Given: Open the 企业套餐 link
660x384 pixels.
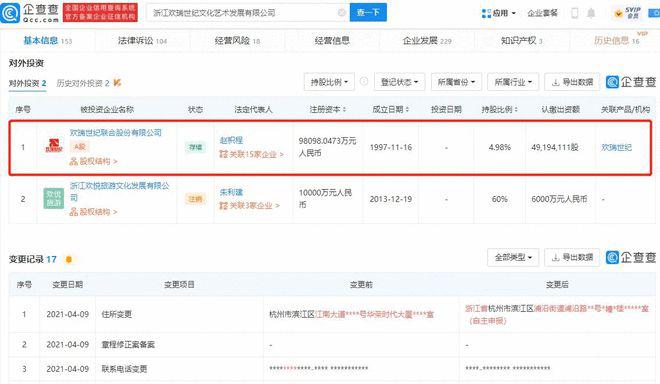Looking at the screenshot, I should pos(542,13).
